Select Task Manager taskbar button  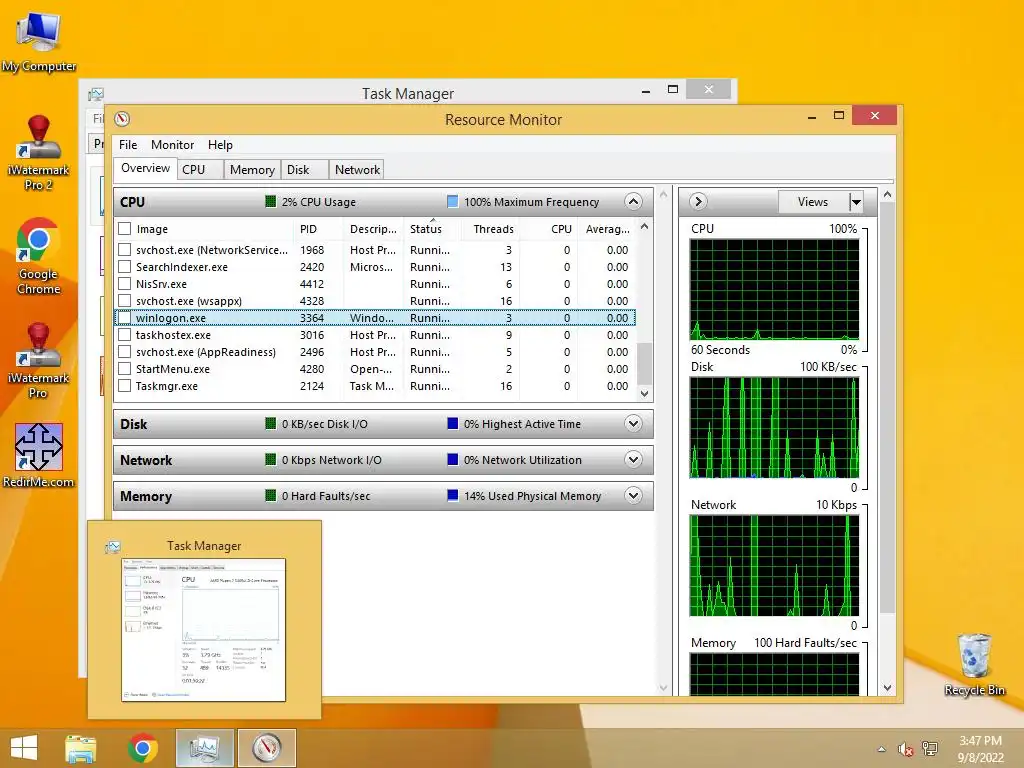204,748
